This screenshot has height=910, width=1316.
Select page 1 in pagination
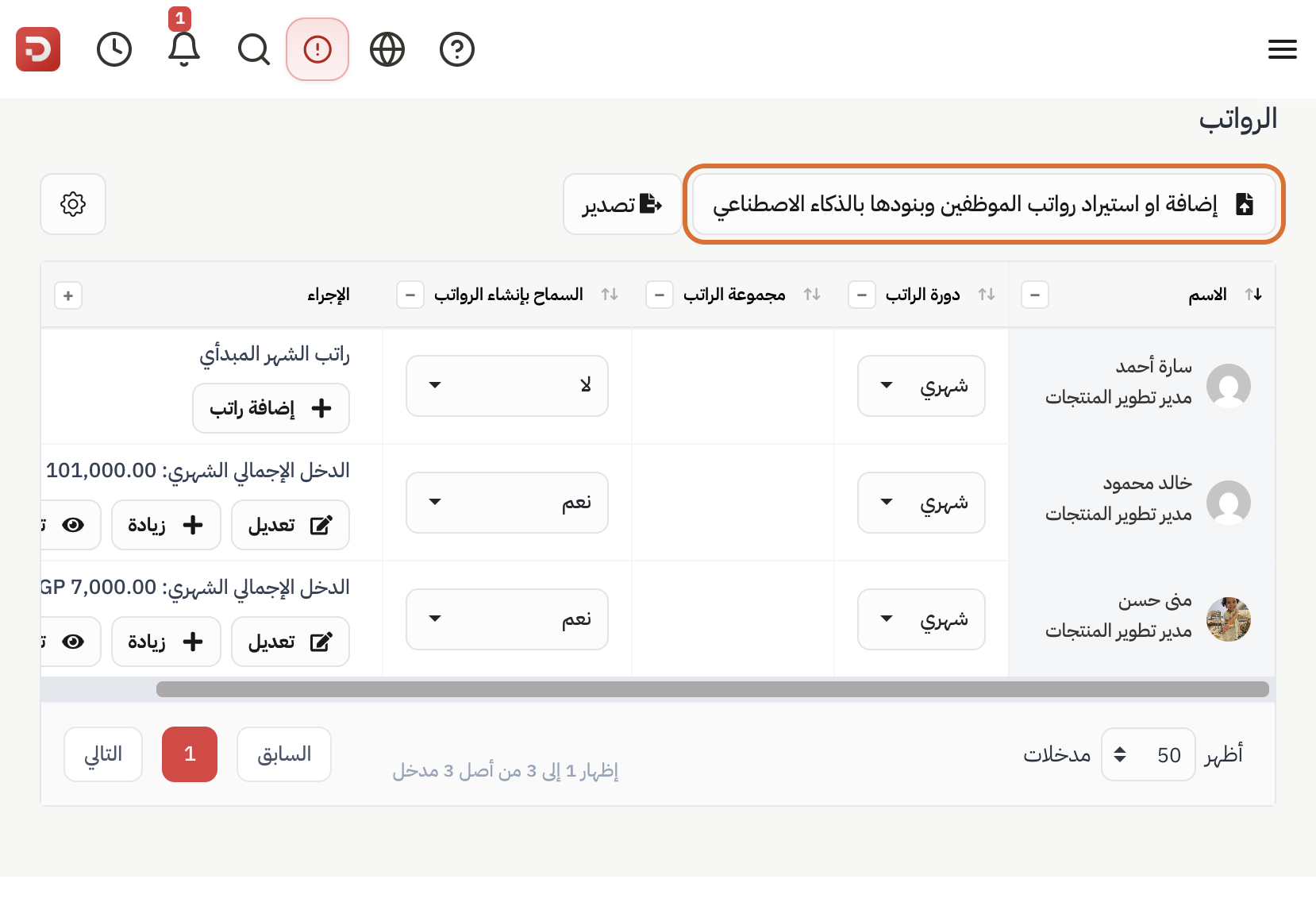(x=190, y=754)
